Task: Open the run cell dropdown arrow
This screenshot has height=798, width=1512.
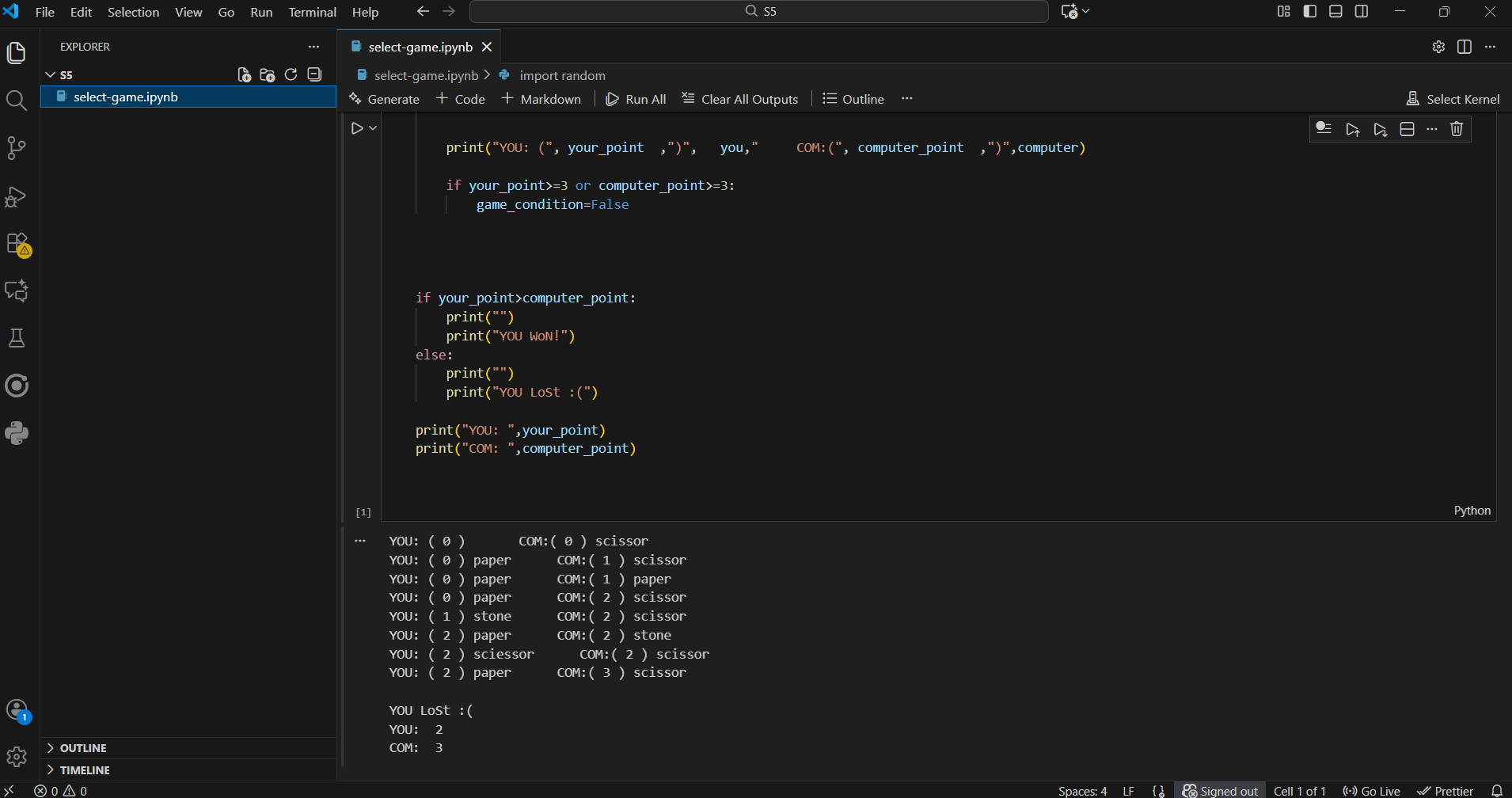Action: point(373,128)
